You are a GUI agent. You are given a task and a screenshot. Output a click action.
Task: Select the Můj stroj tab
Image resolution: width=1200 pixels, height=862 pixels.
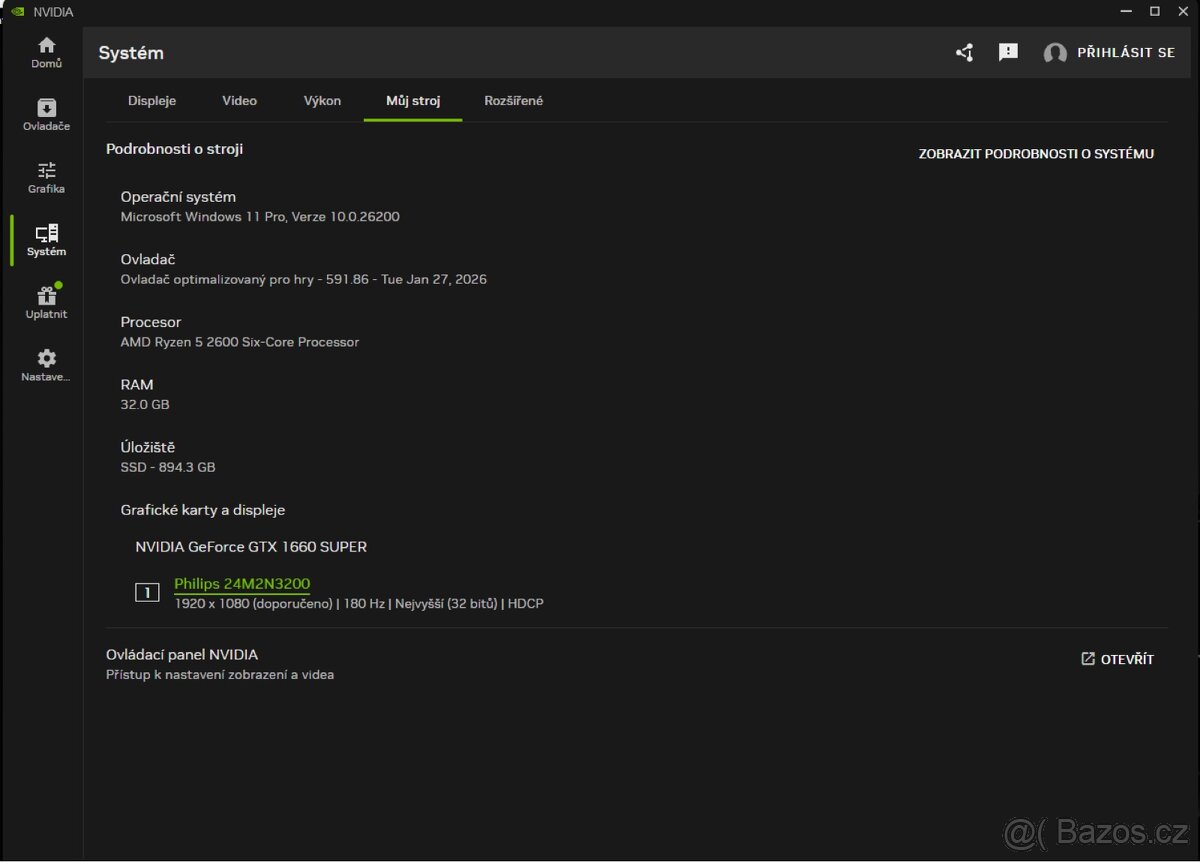[x=413, y=101]
